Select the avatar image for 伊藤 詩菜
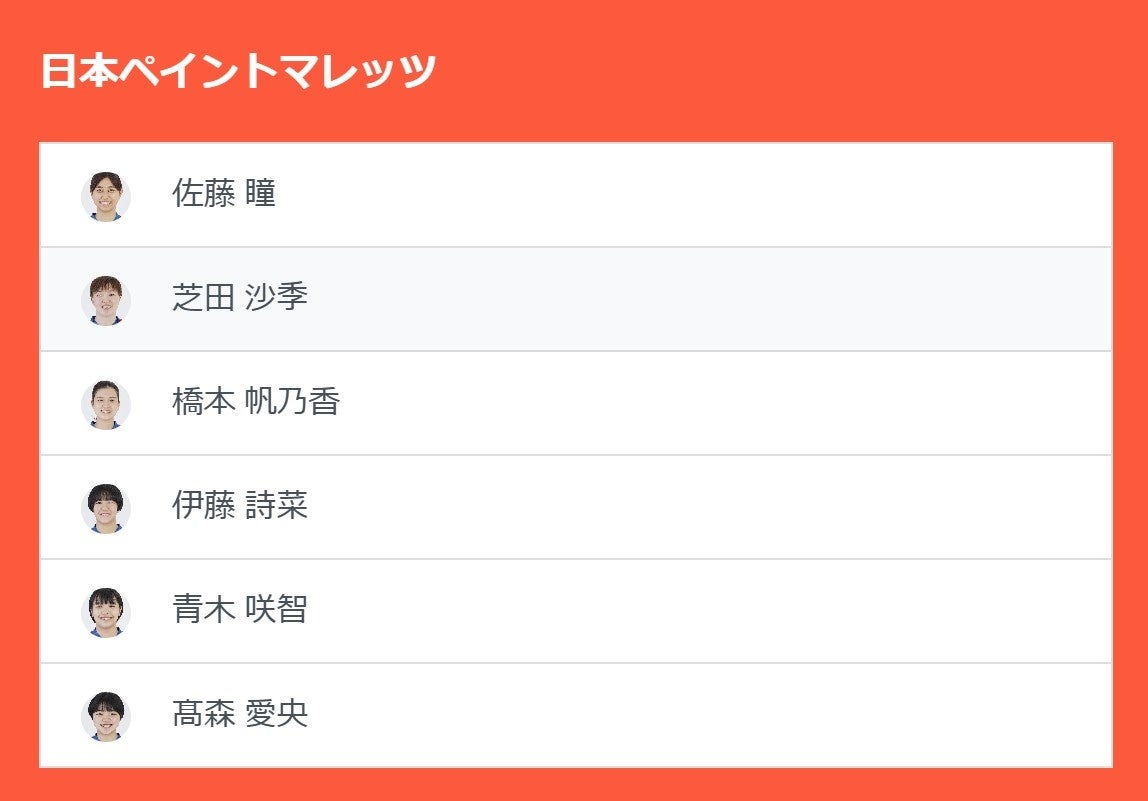 [106, 508]
